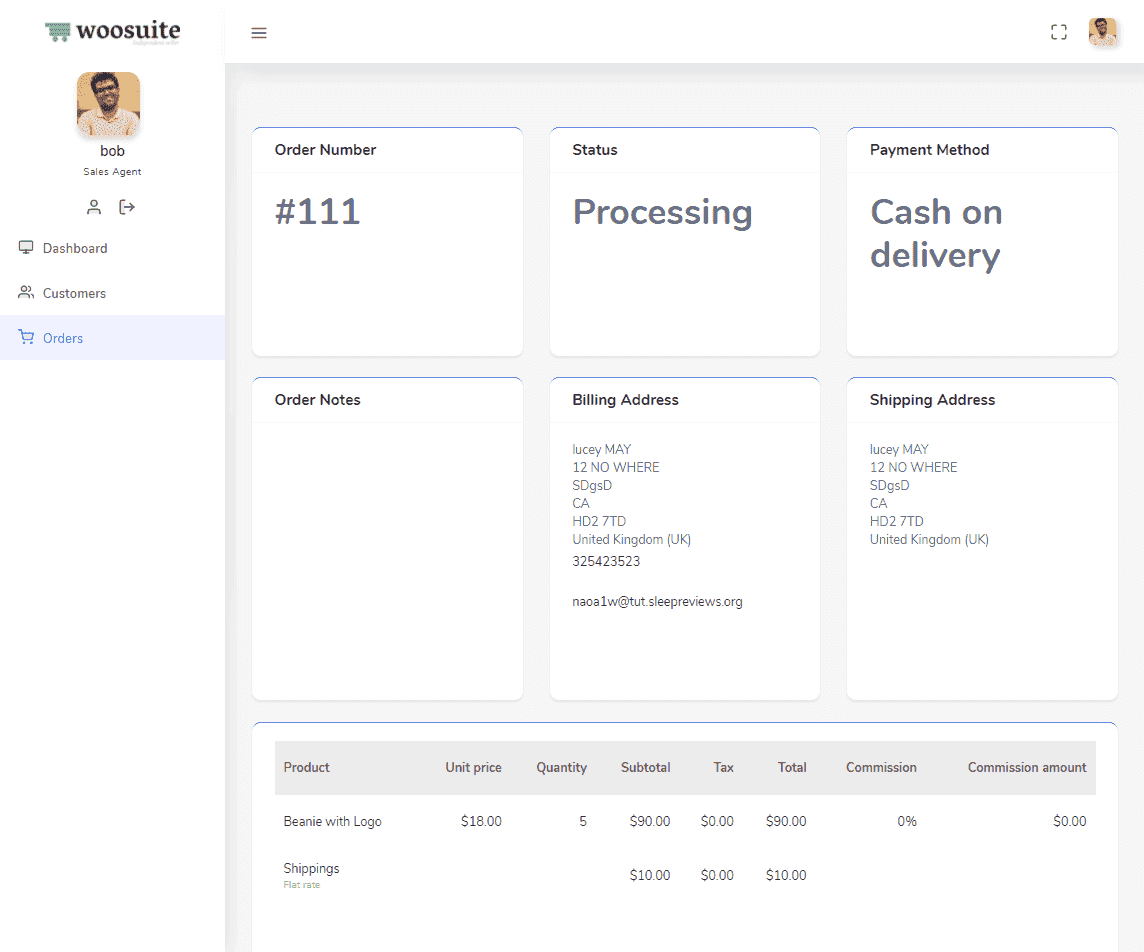Click the logout arrow icon
The width and height of the screenshot is (1144, 952).
(127, 207)
